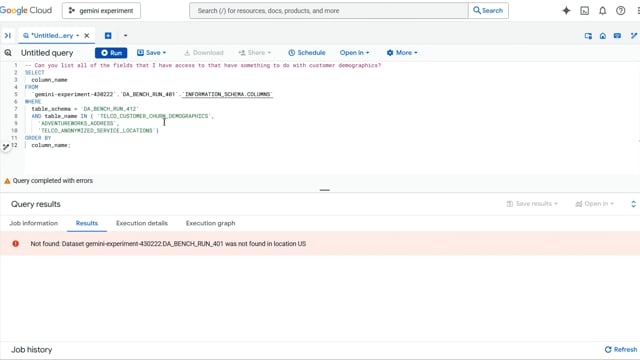Open notifications bell
Screen dimensions: 640x360
pyautogui.click(x=602, y=11)
